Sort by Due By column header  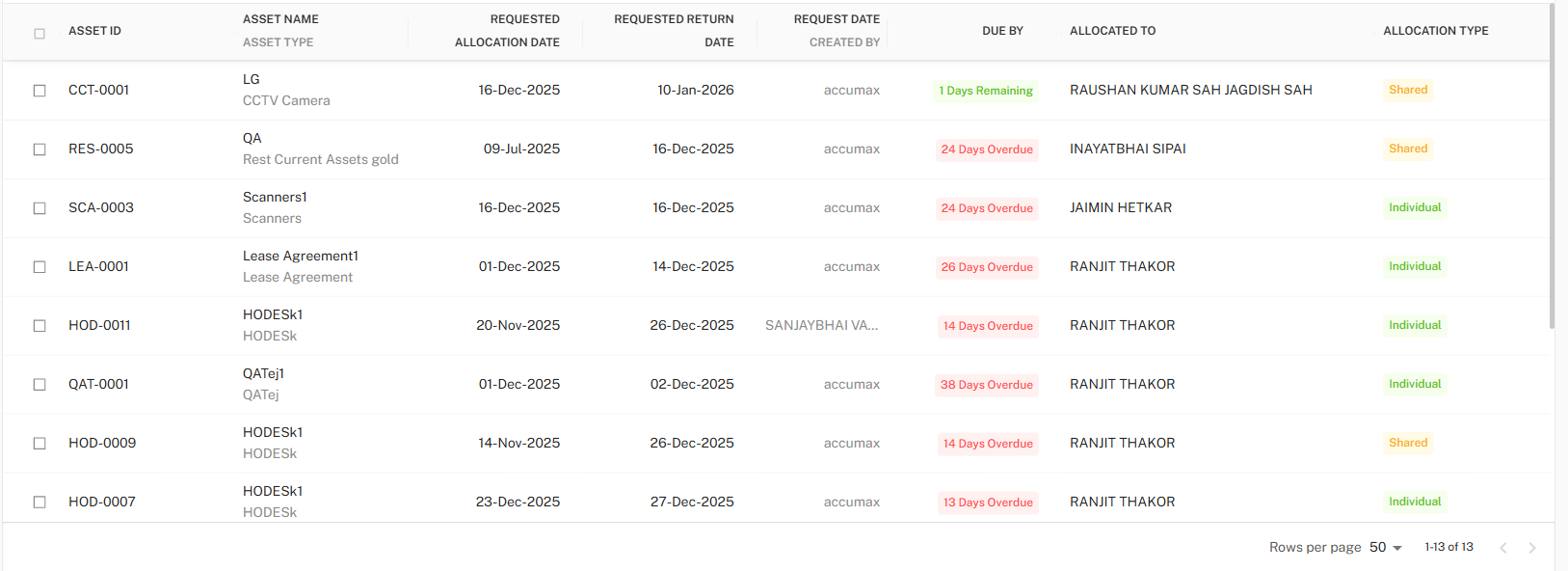(x=1002, y=31)
